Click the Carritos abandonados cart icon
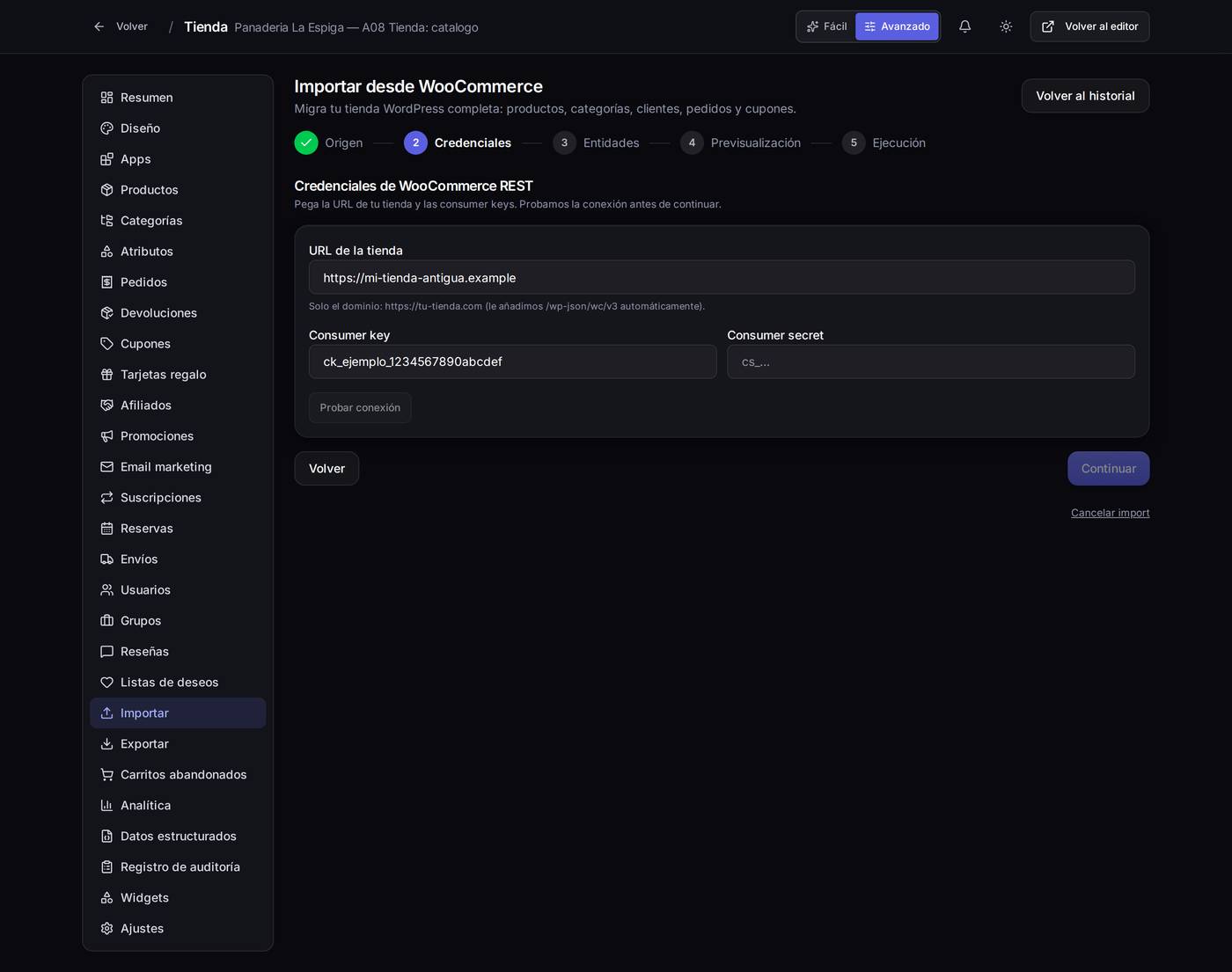 (106, 775)
